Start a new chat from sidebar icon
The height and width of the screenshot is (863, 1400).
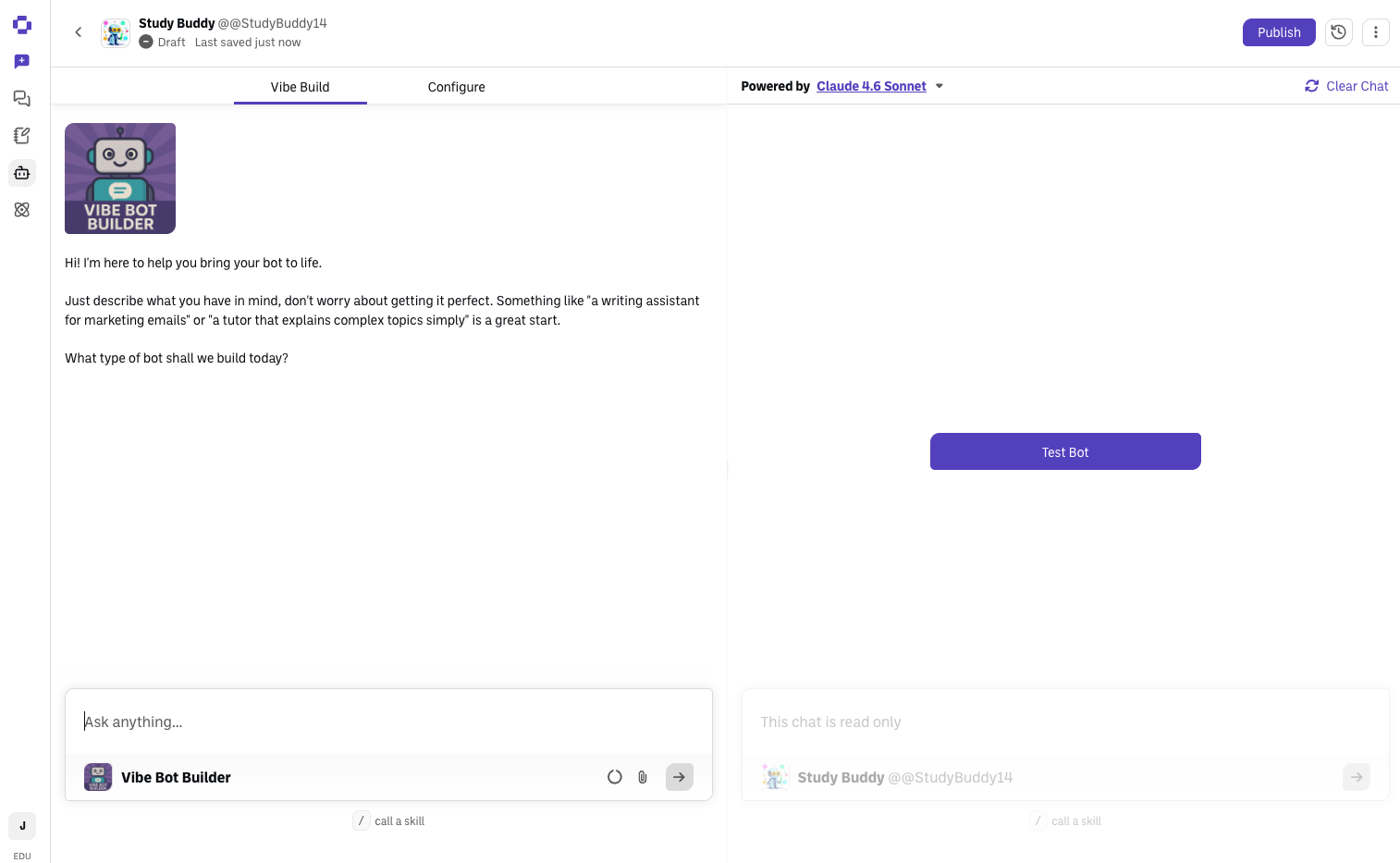point(22,62)
